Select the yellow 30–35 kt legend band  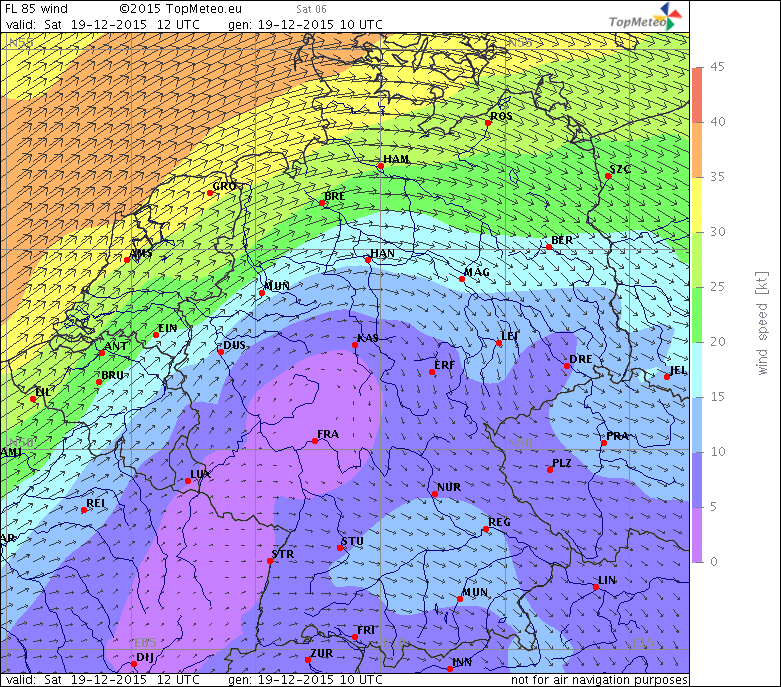point(698,204)
